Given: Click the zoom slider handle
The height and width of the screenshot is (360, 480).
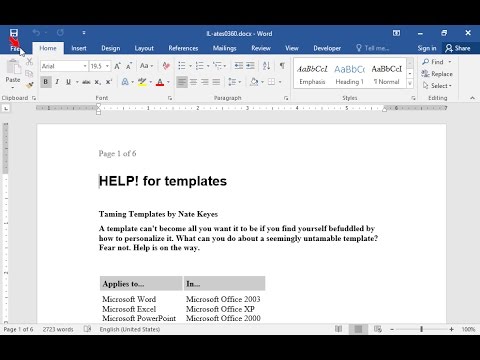Looking at the screenshot, I should 422,329.
